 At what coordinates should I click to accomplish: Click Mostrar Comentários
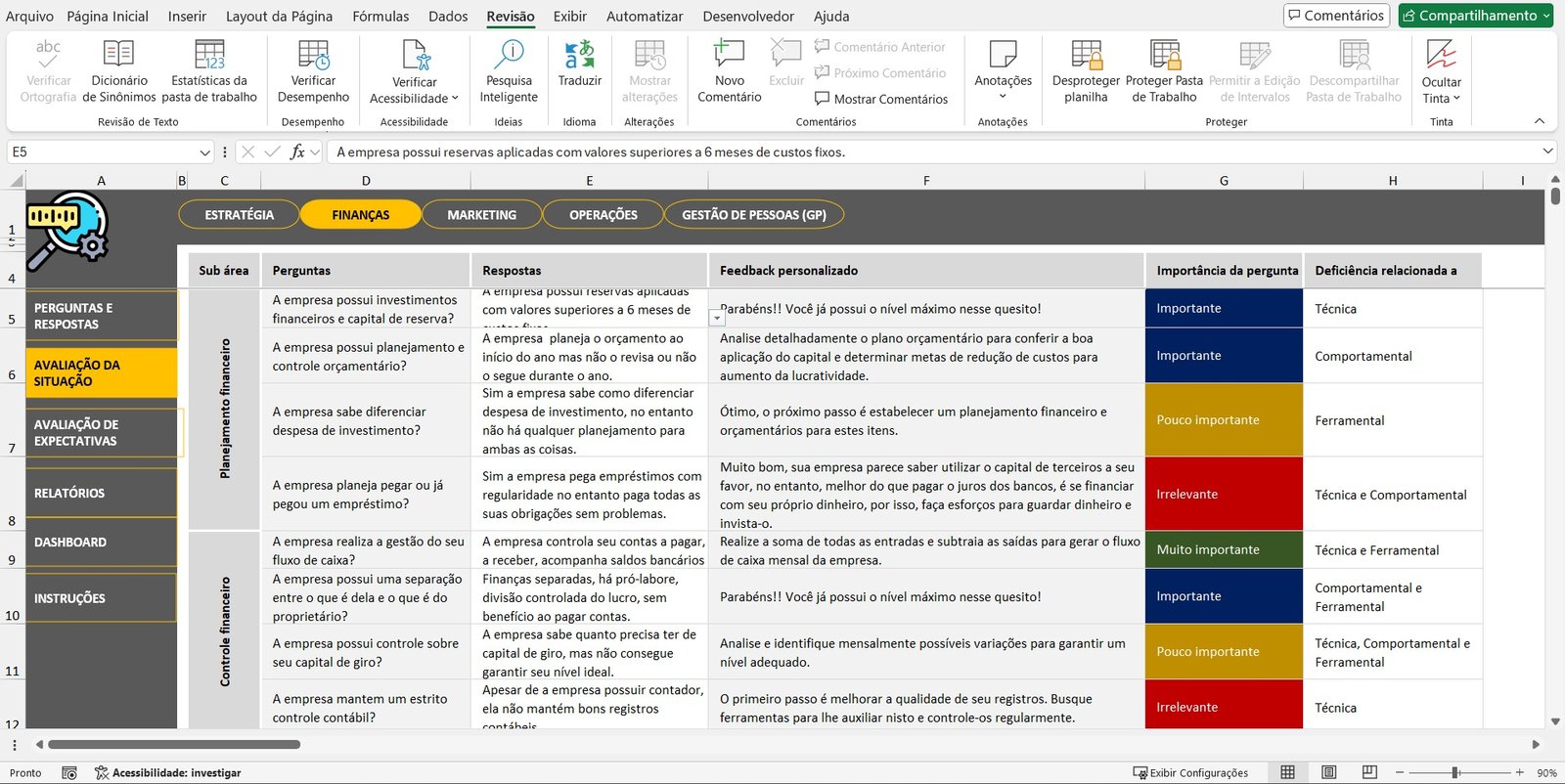pos(880,99)
